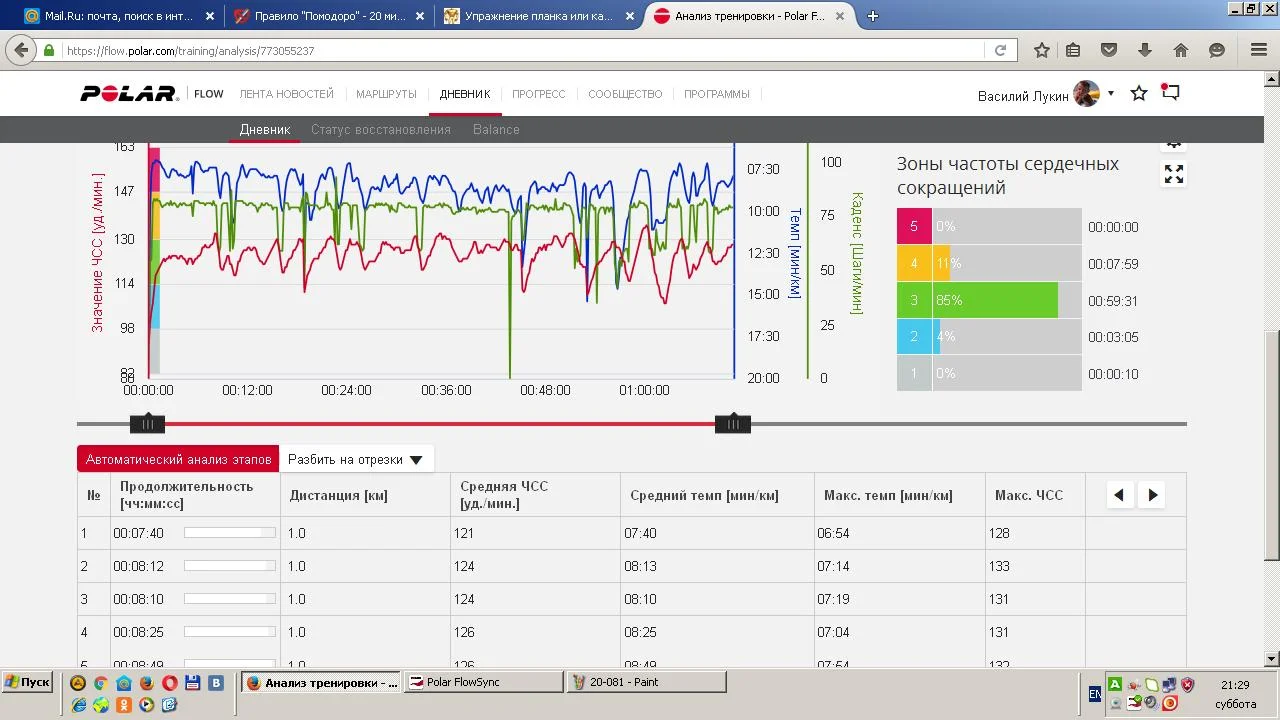Open the Pocket icon in toolbar
Screen dimensions: 1280x720
click(1109, 50)
